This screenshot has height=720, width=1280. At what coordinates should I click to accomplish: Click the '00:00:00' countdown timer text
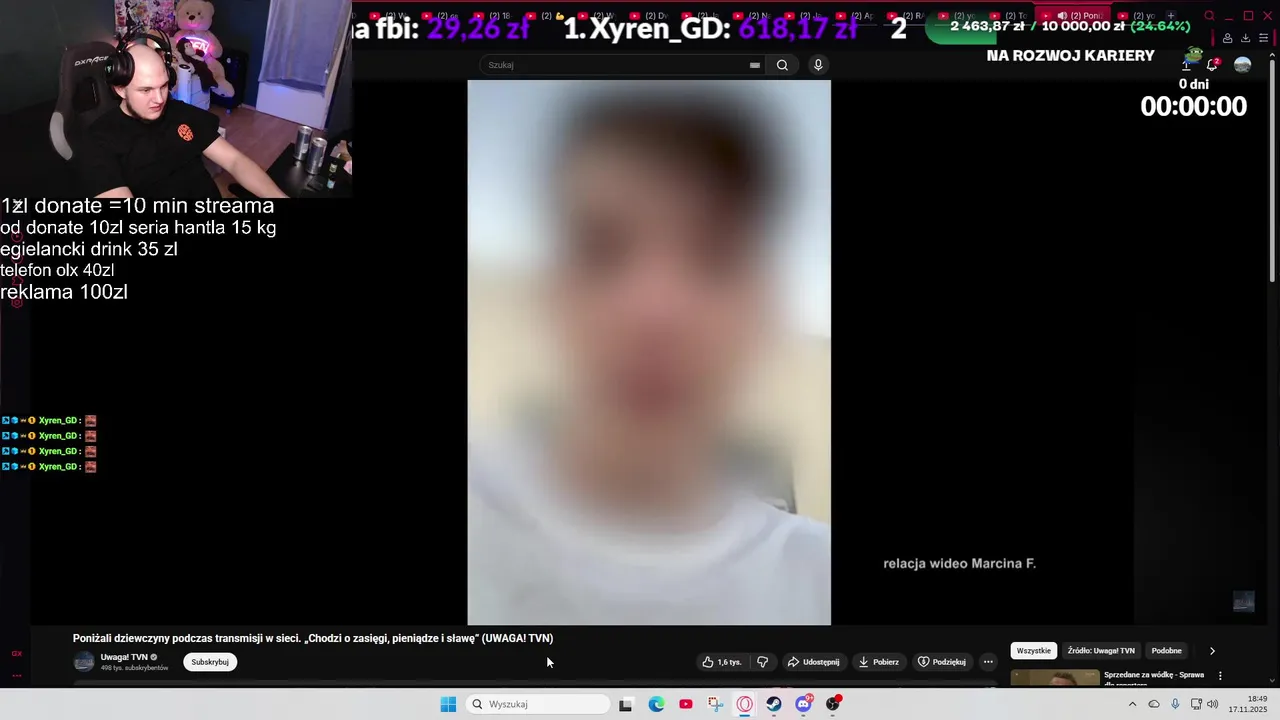tap(1193, 107)
